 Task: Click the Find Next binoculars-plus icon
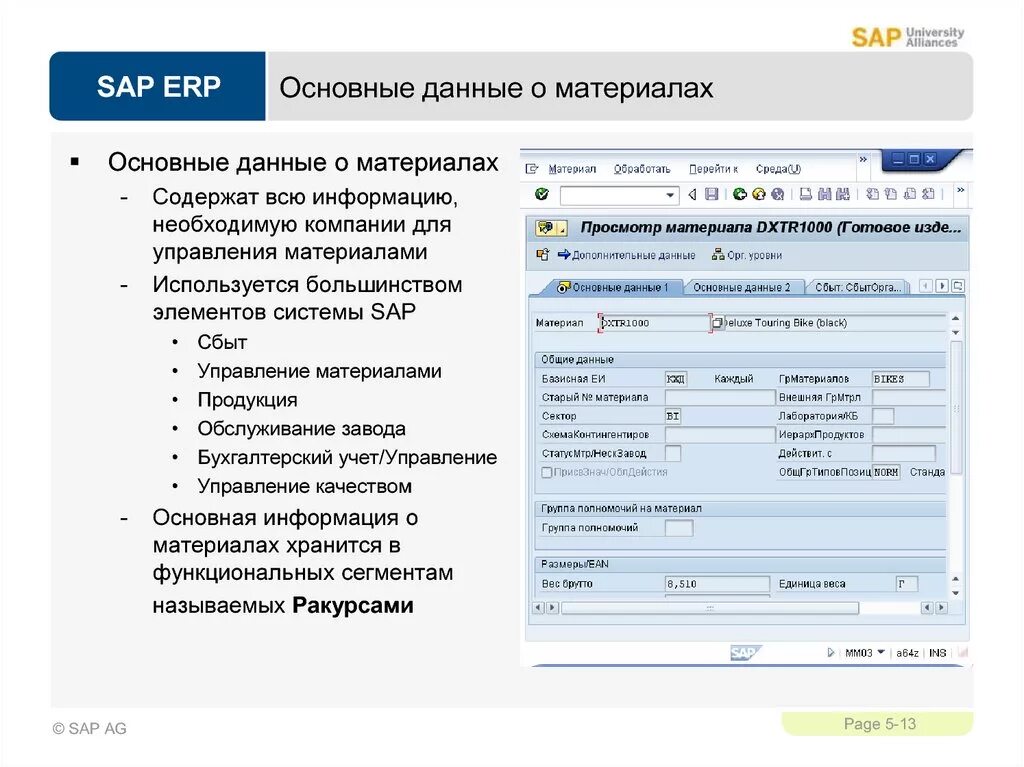click(843, 194)
